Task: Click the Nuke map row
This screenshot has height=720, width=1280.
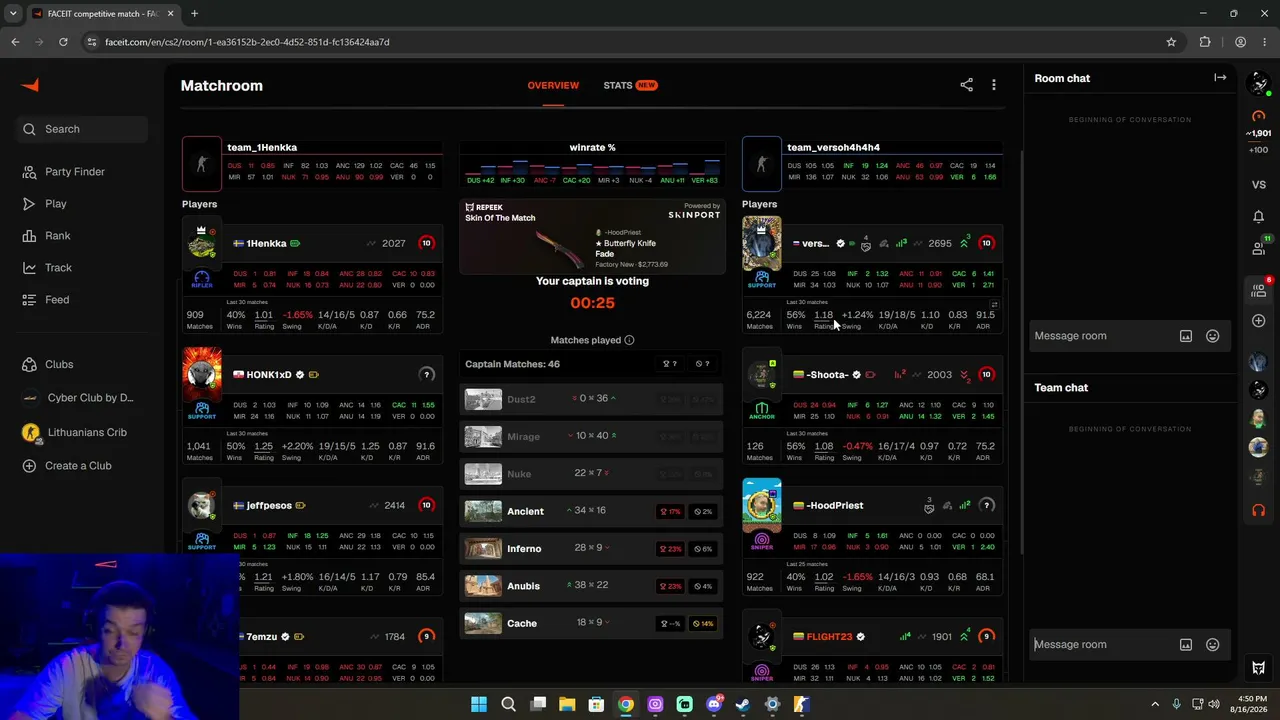Action: (592, 474)
